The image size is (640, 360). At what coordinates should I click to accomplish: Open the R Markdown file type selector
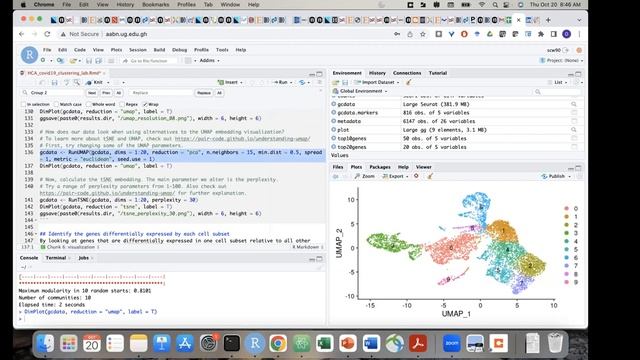click(x=307, y=247)
